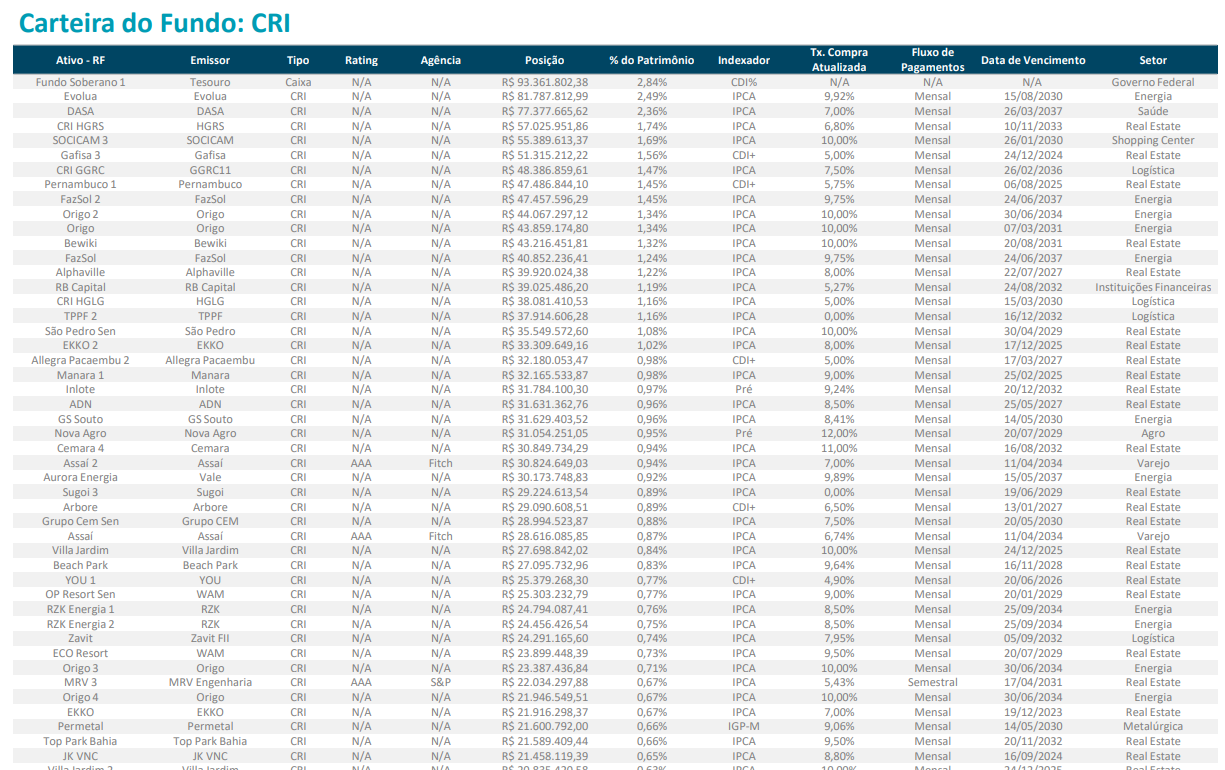Click the 'Agência' column header
The height and width of the screenshot is (770, 1225).
click(440, 60)
